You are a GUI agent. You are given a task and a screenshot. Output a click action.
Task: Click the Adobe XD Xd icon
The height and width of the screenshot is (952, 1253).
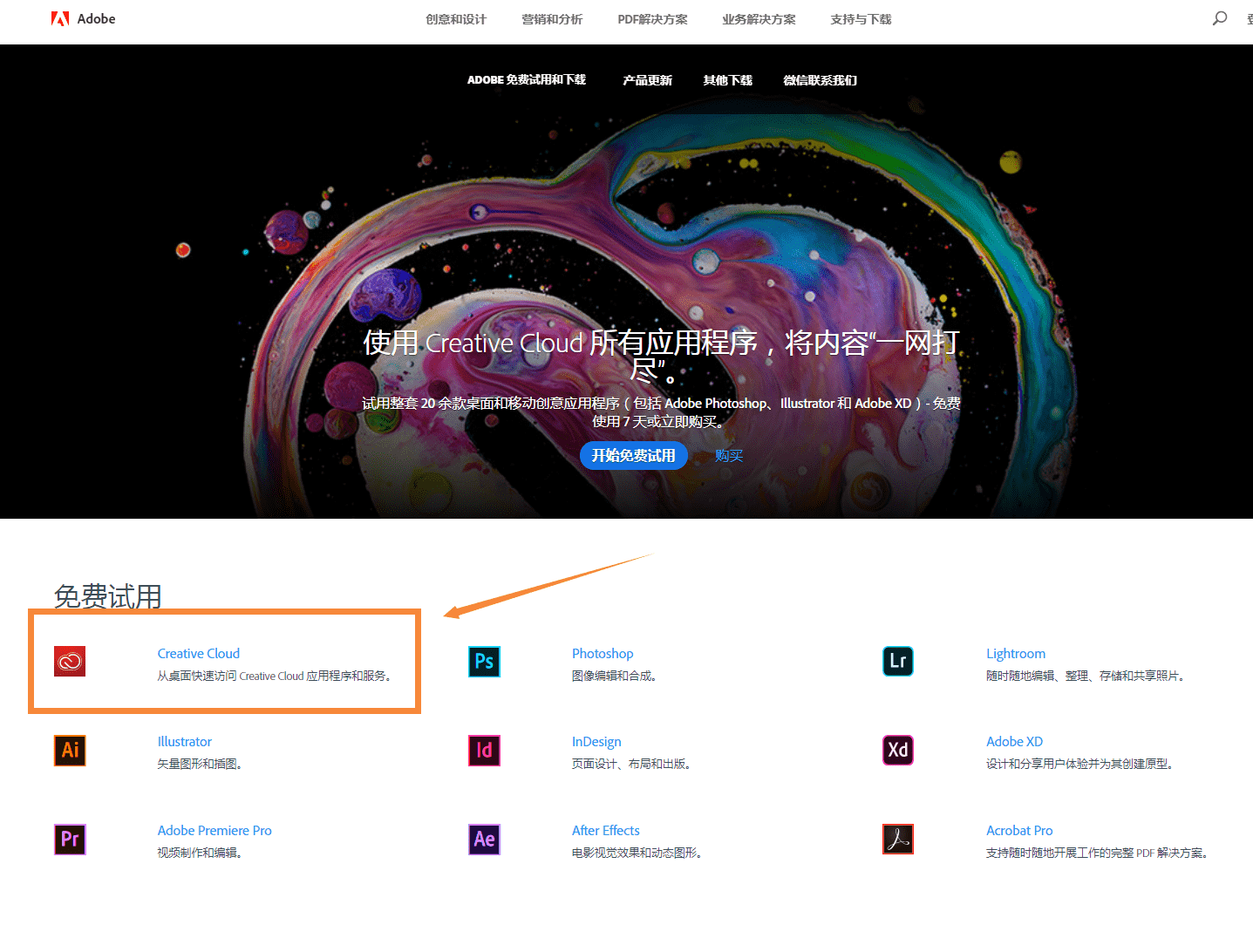coord(898,750)
